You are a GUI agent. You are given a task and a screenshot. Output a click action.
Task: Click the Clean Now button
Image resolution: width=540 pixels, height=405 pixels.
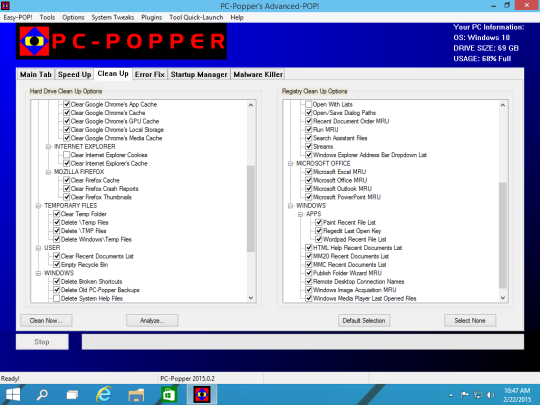(46, 321)
